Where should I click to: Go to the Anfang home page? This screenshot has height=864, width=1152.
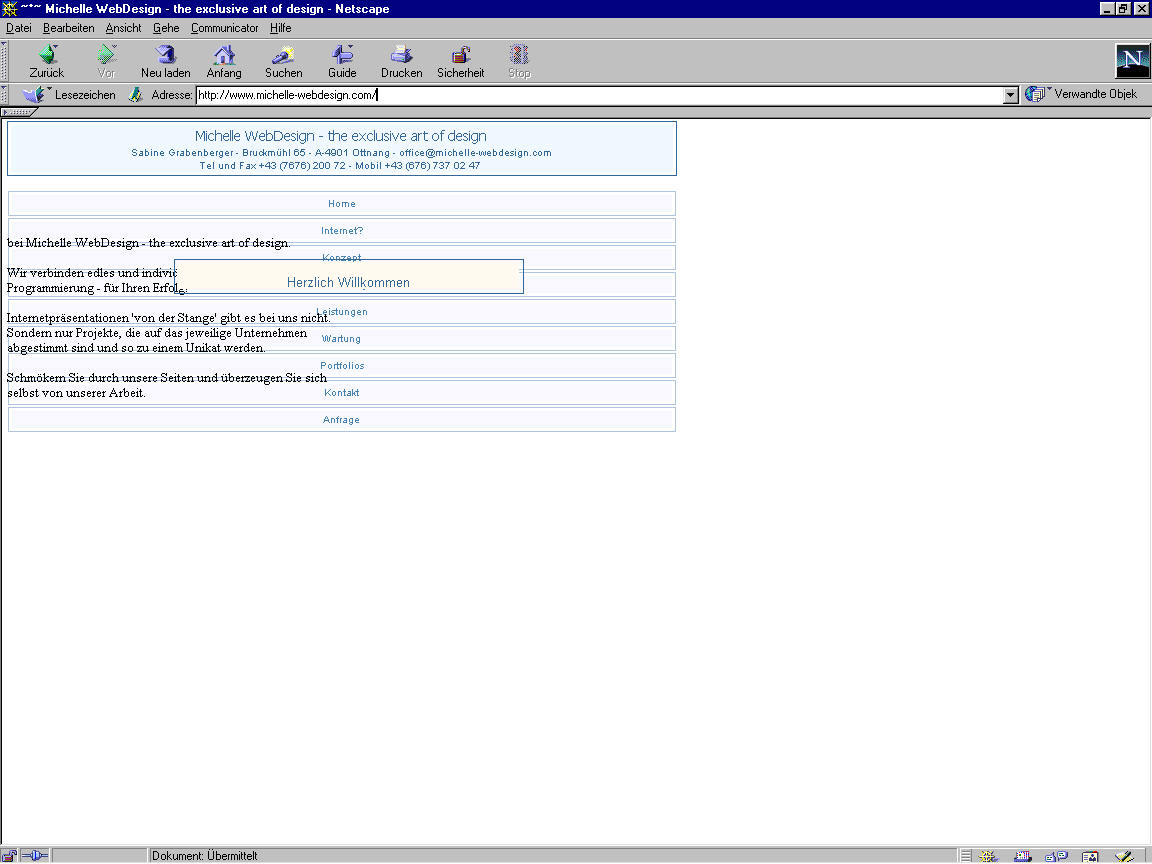coord(224,61)
